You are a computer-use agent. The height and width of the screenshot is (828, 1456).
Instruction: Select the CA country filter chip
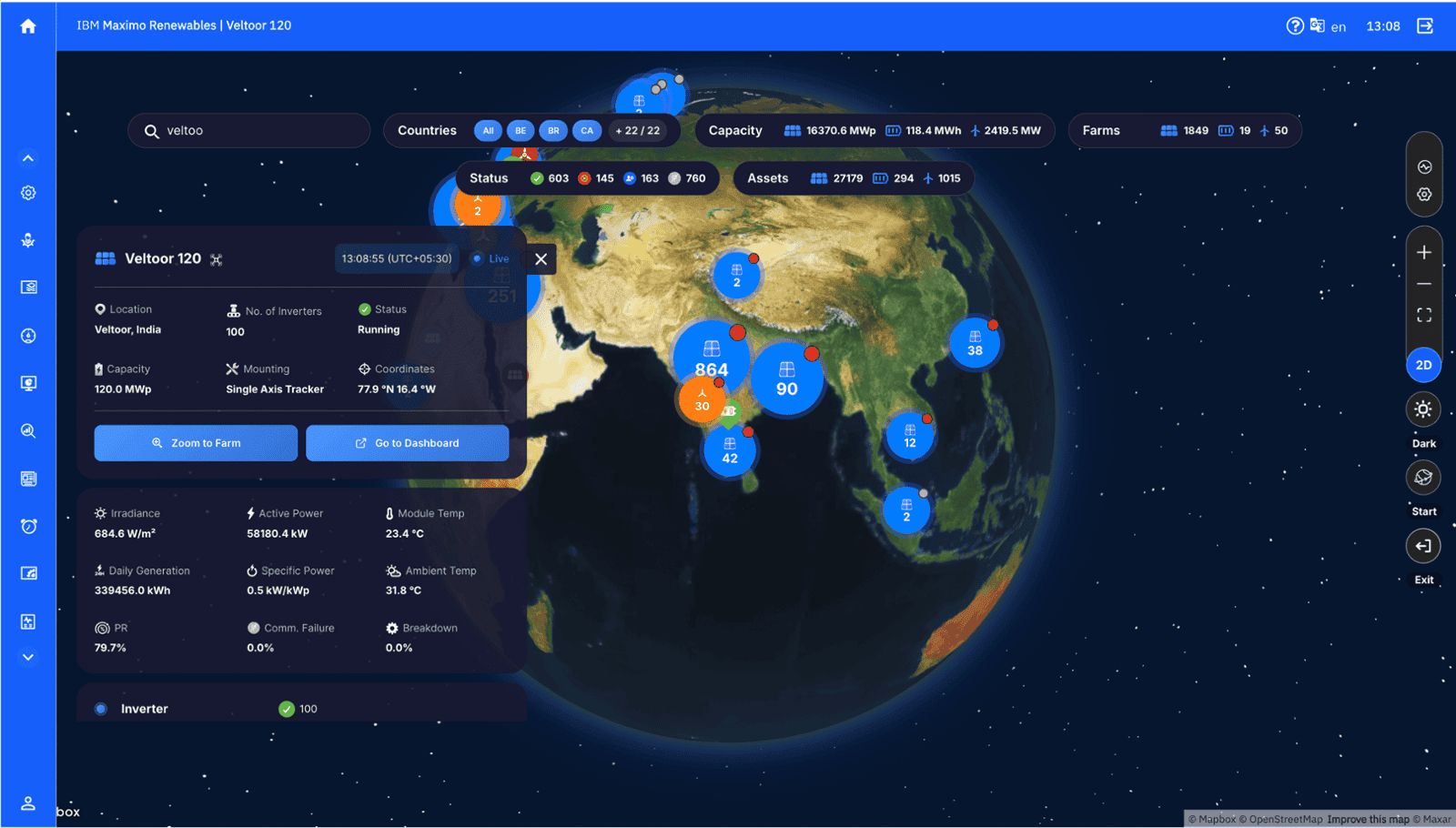click(x=587, y=130)
